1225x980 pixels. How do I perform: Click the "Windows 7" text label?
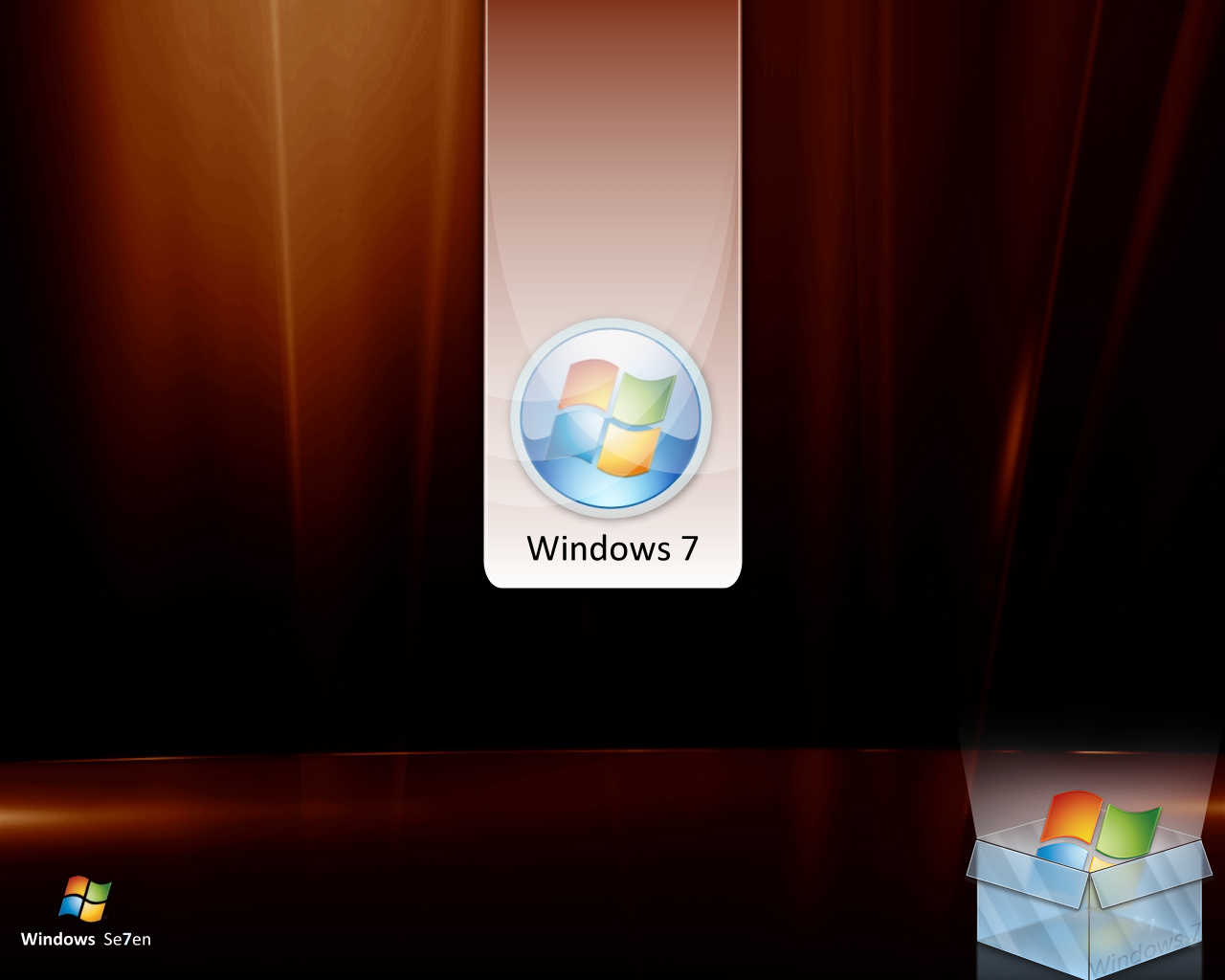tap(612, 548)
